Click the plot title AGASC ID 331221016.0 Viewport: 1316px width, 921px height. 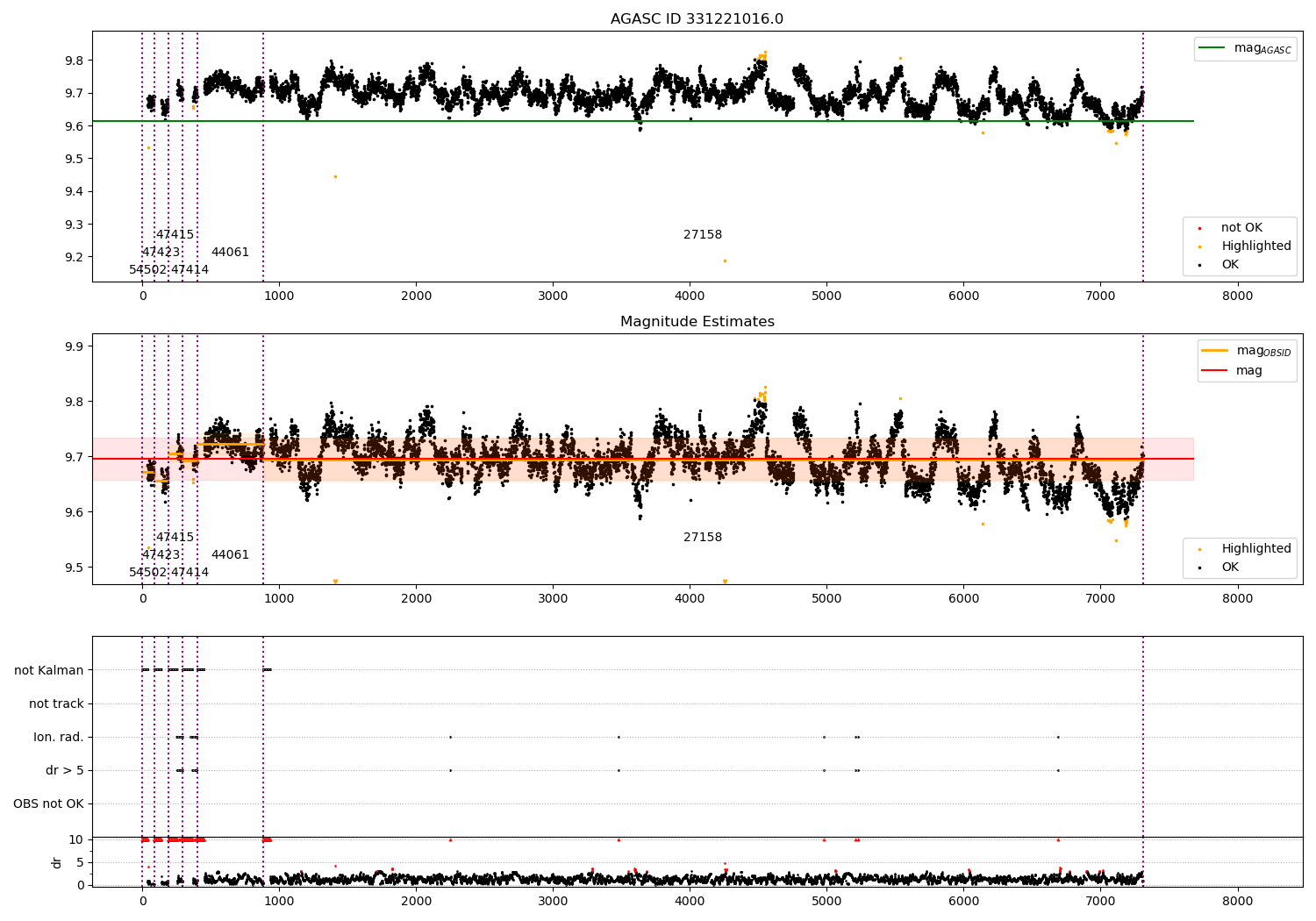(697, 19)
